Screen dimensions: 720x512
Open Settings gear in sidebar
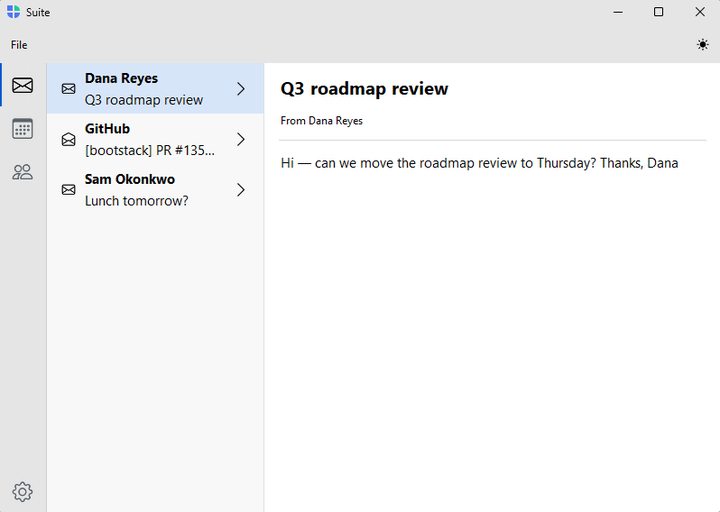(22, 492)
